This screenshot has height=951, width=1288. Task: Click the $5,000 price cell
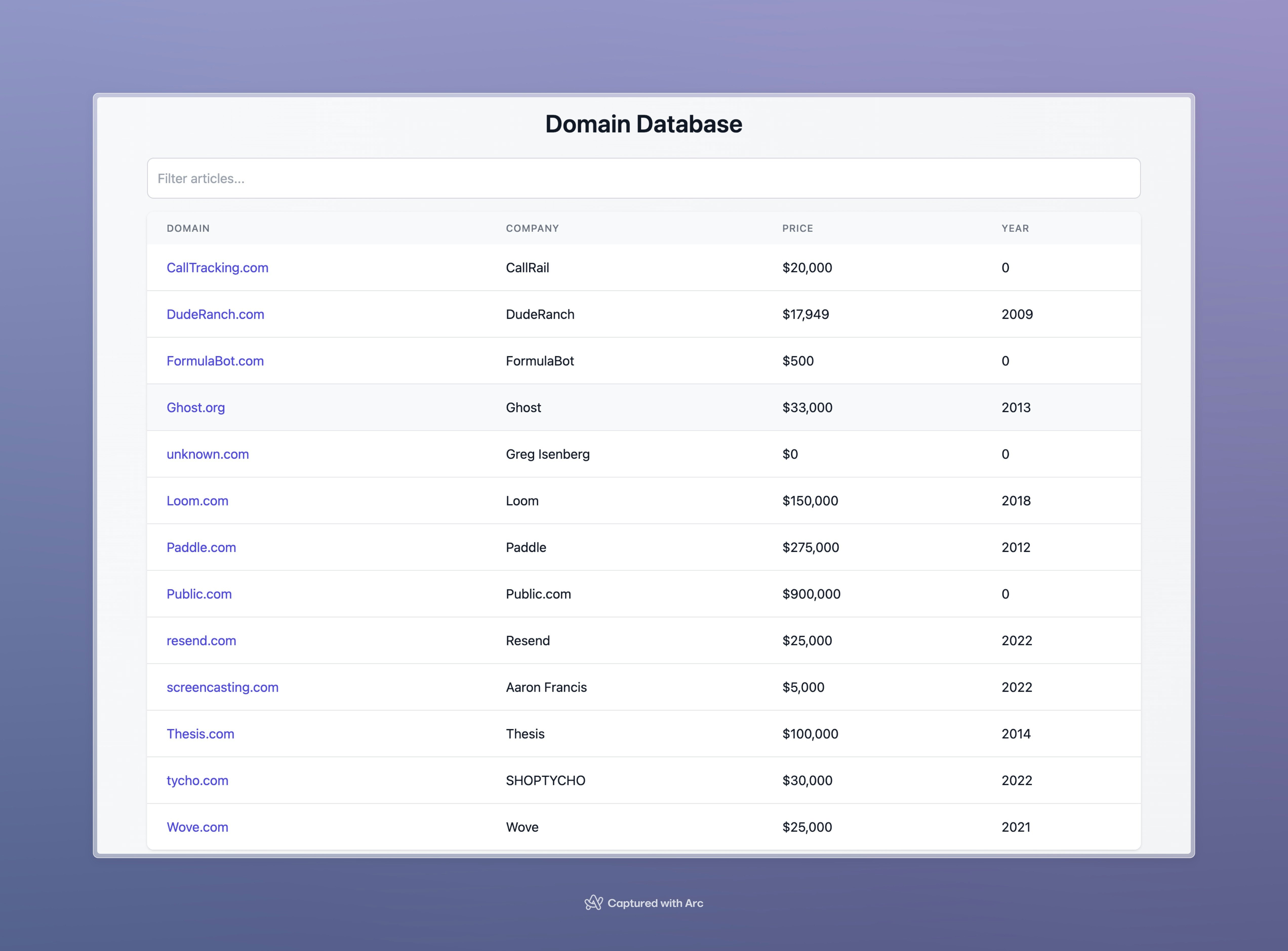point(803,687)
